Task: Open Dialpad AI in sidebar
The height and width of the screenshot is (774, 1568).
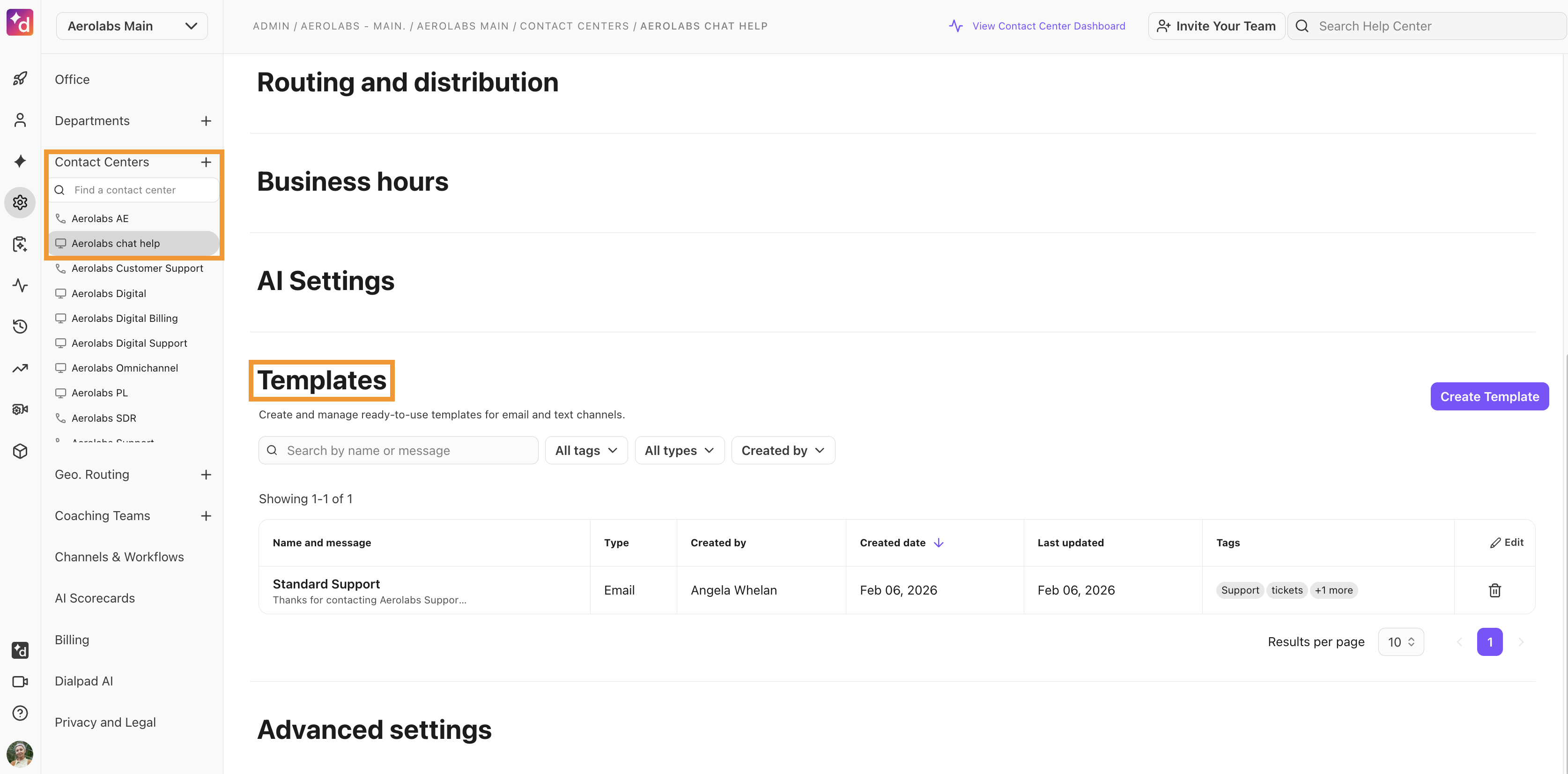Action: (84, 681)
